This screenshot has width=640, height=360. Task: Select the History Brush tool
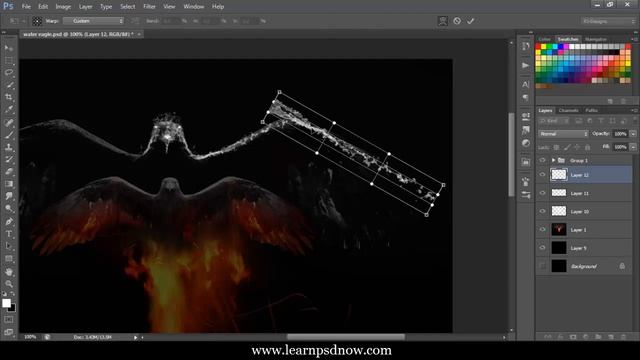9,160
